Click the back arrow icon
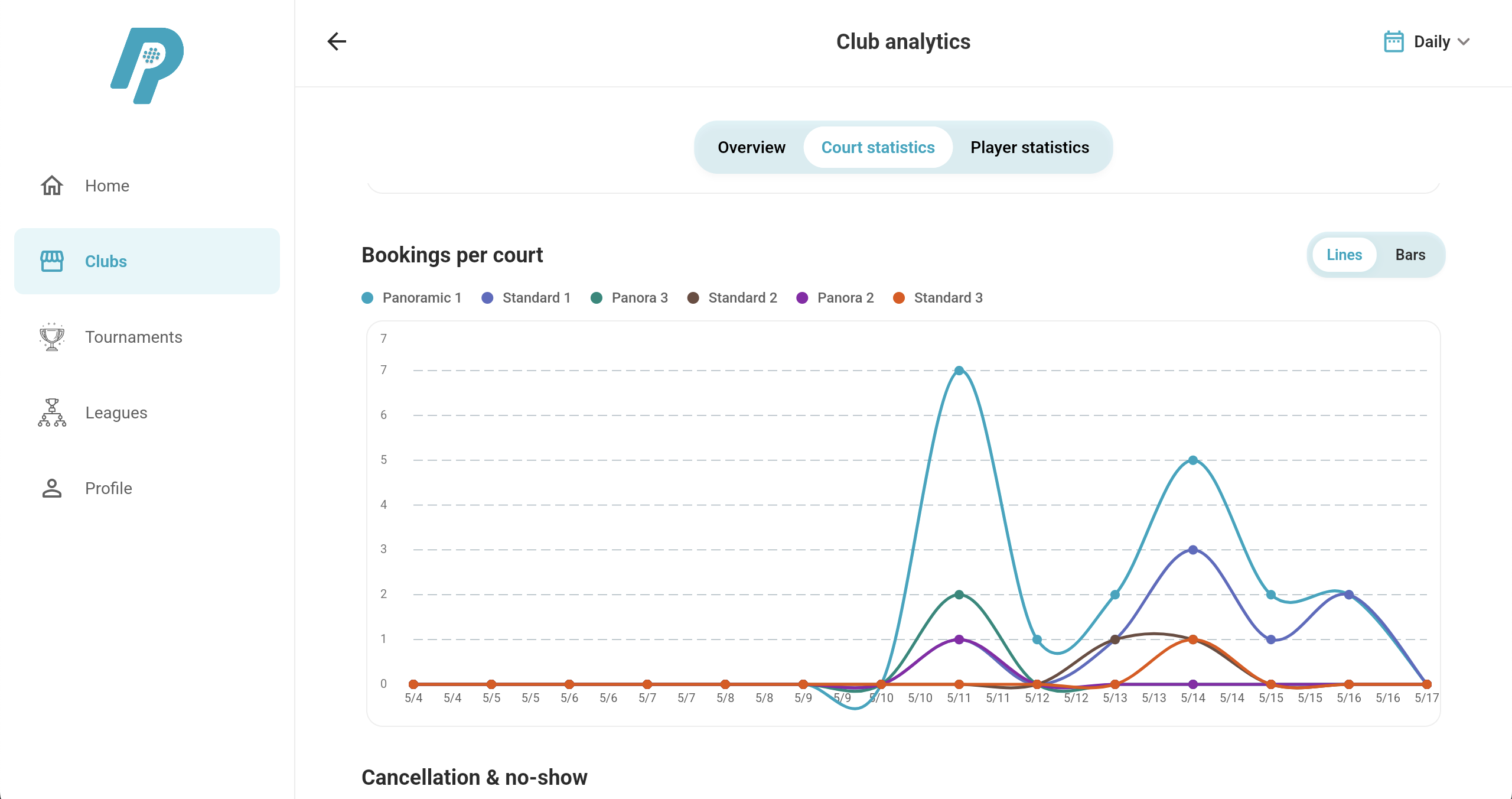This screenshot has height=799, width=1512. coord(337,41)
